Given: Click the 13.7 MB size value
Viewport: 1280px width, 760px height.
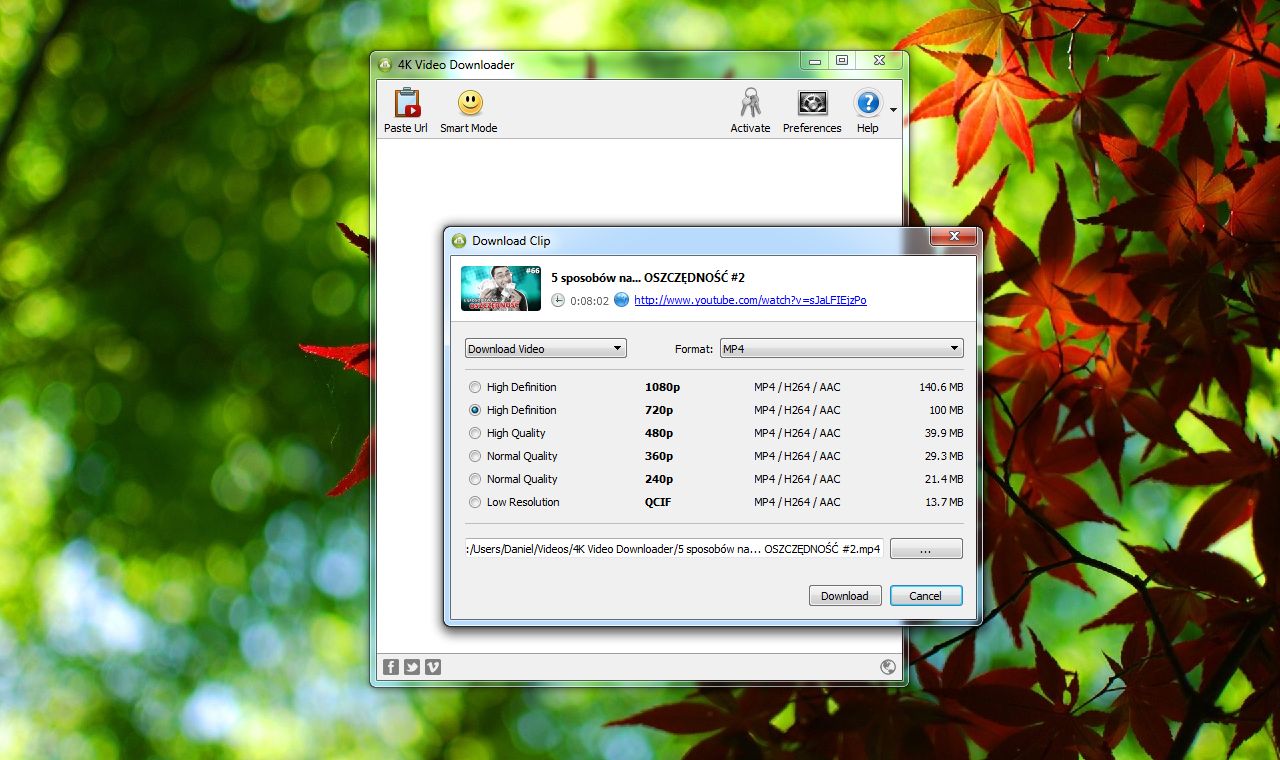Looking at the screenshot, I should pyautogui.click(x=944, y=502).
